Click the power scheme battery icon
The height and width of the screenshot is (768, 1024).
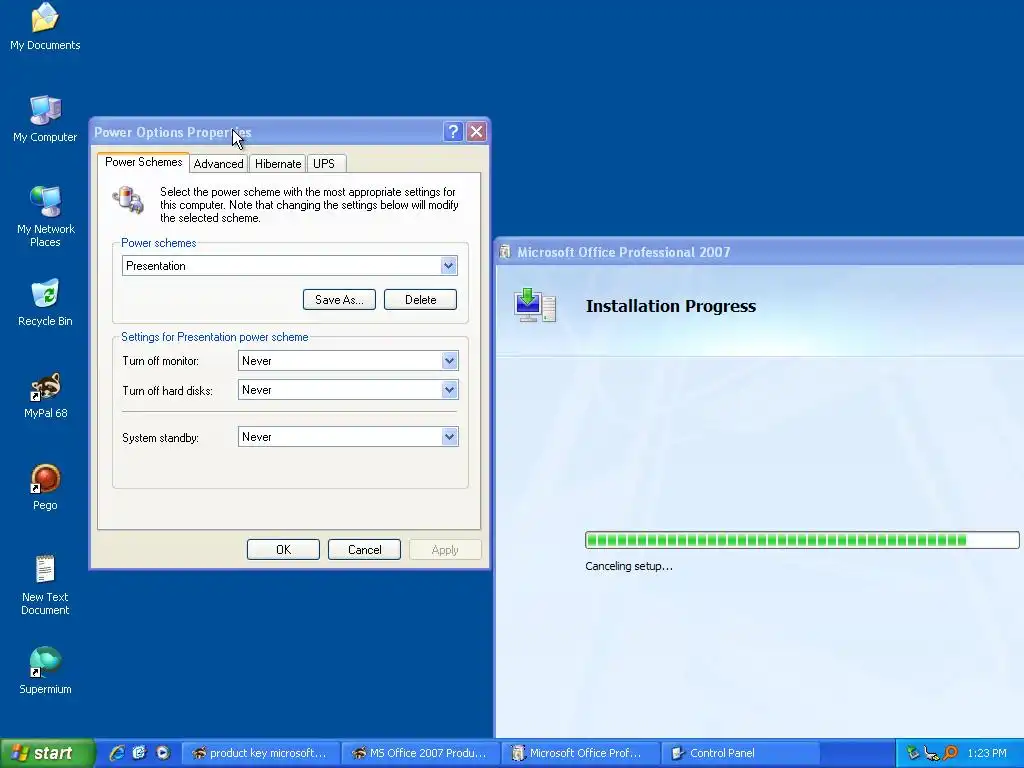tap(128, 199)
